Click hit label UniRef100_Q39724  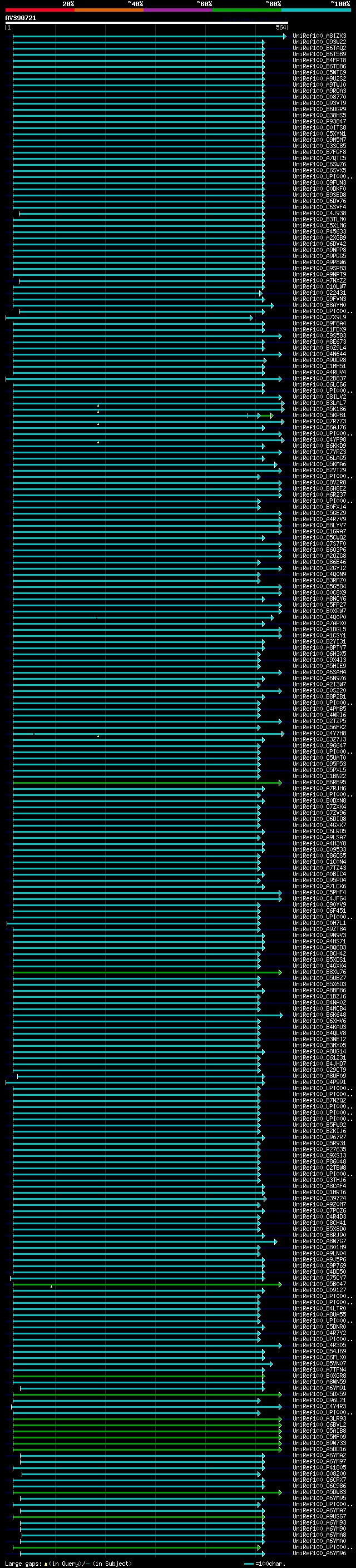(x=319, y=1199)
